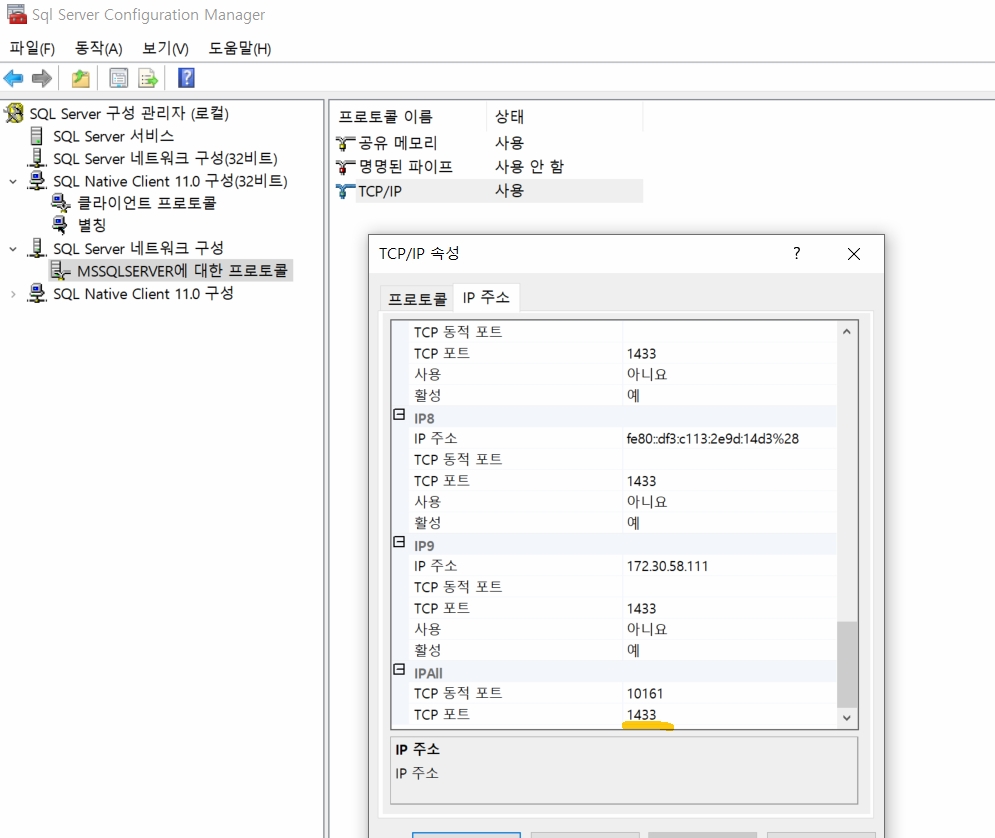Click the IPAll TCP 동적 포트 value 10161
The image size is (995, 838).
645,693
